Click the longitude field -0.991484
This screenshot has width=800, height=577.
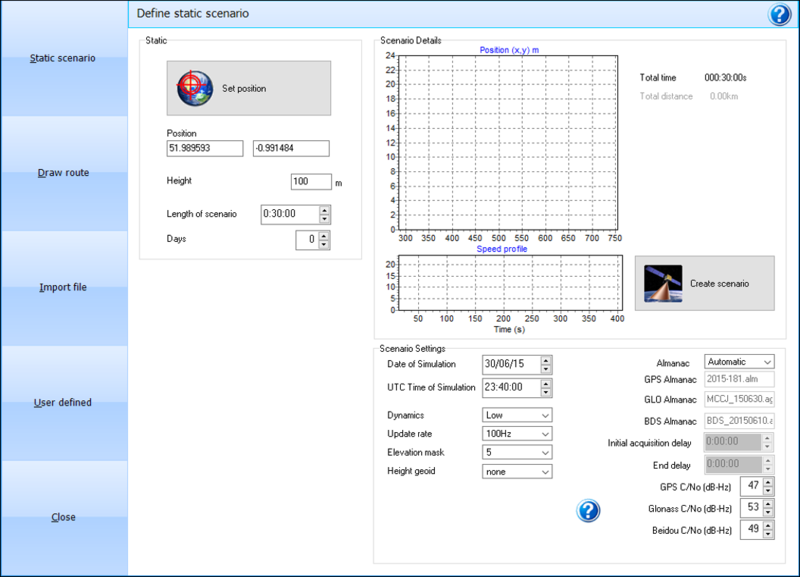click(x=291, y=148)
